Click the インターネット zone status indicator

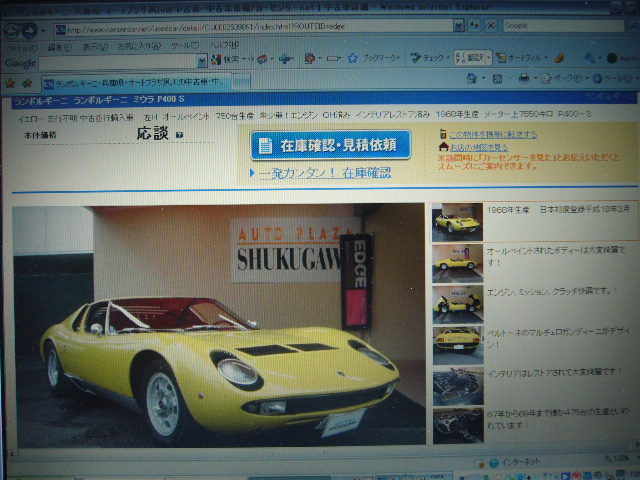(x=515, y=462)
